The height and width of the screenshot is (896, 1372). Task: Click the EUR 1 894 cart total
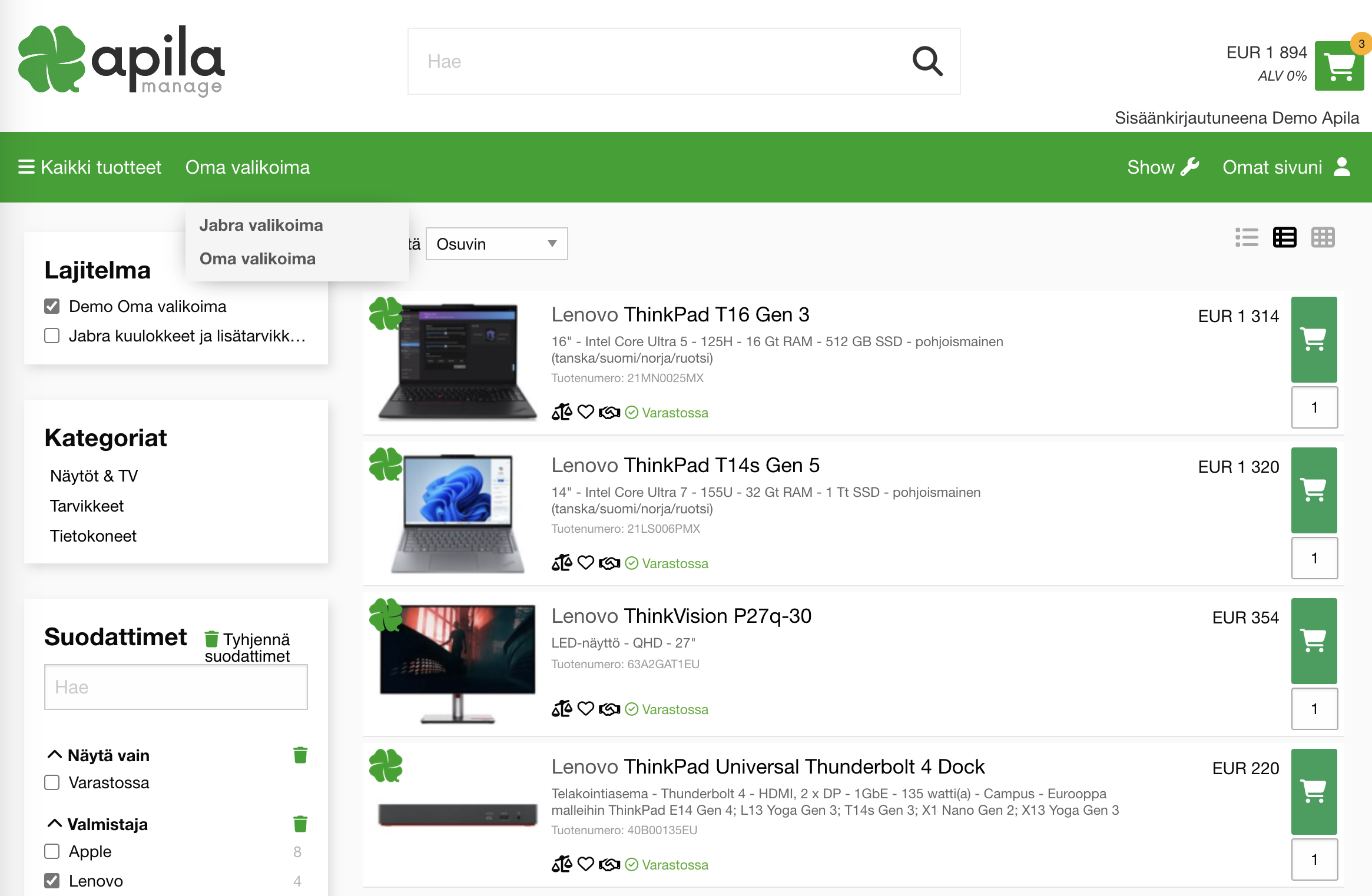click(x=1267, y=52)
